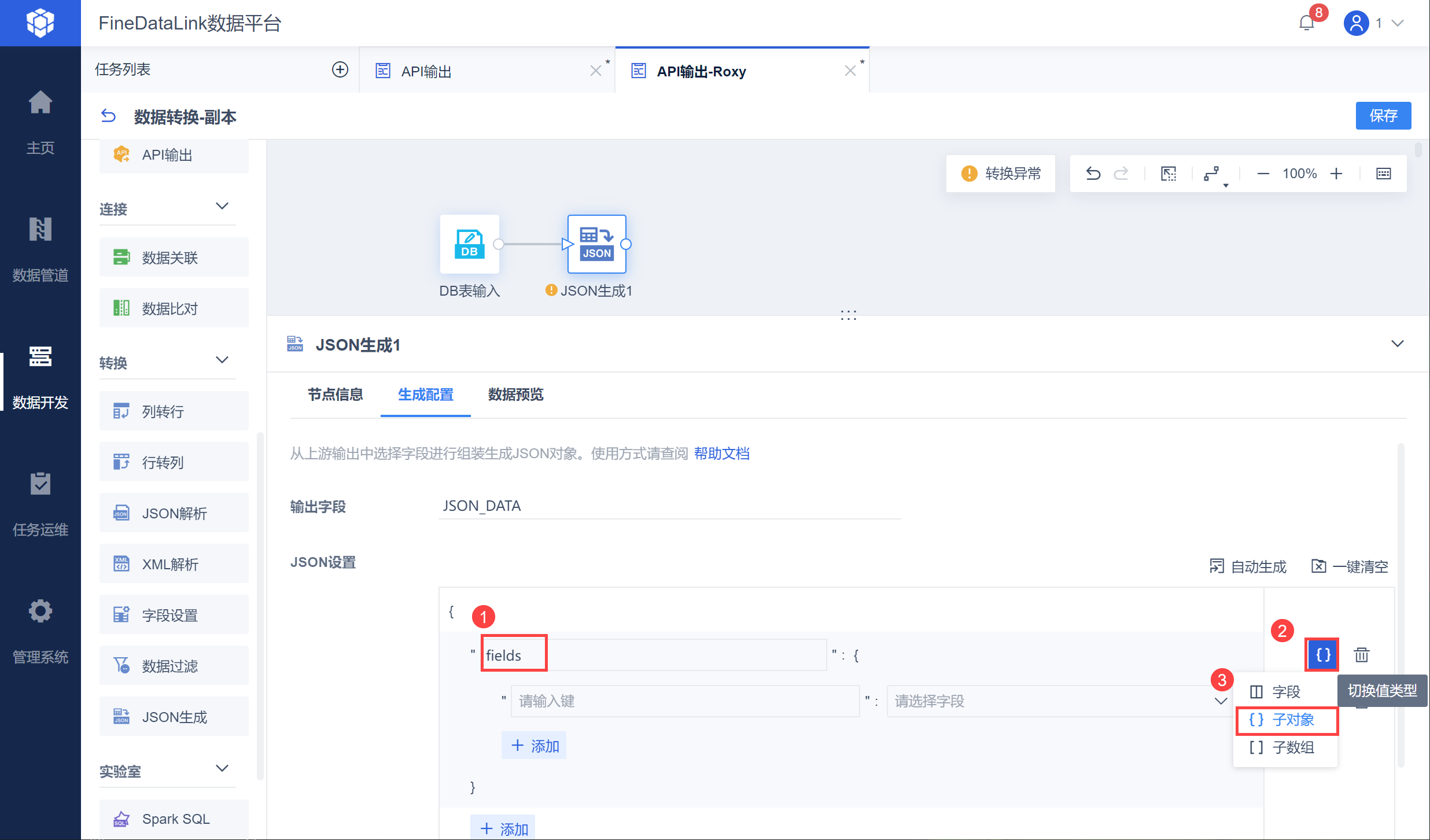
Task: Switch to the 数据预览 tab
Action: [x=515, y=395]
